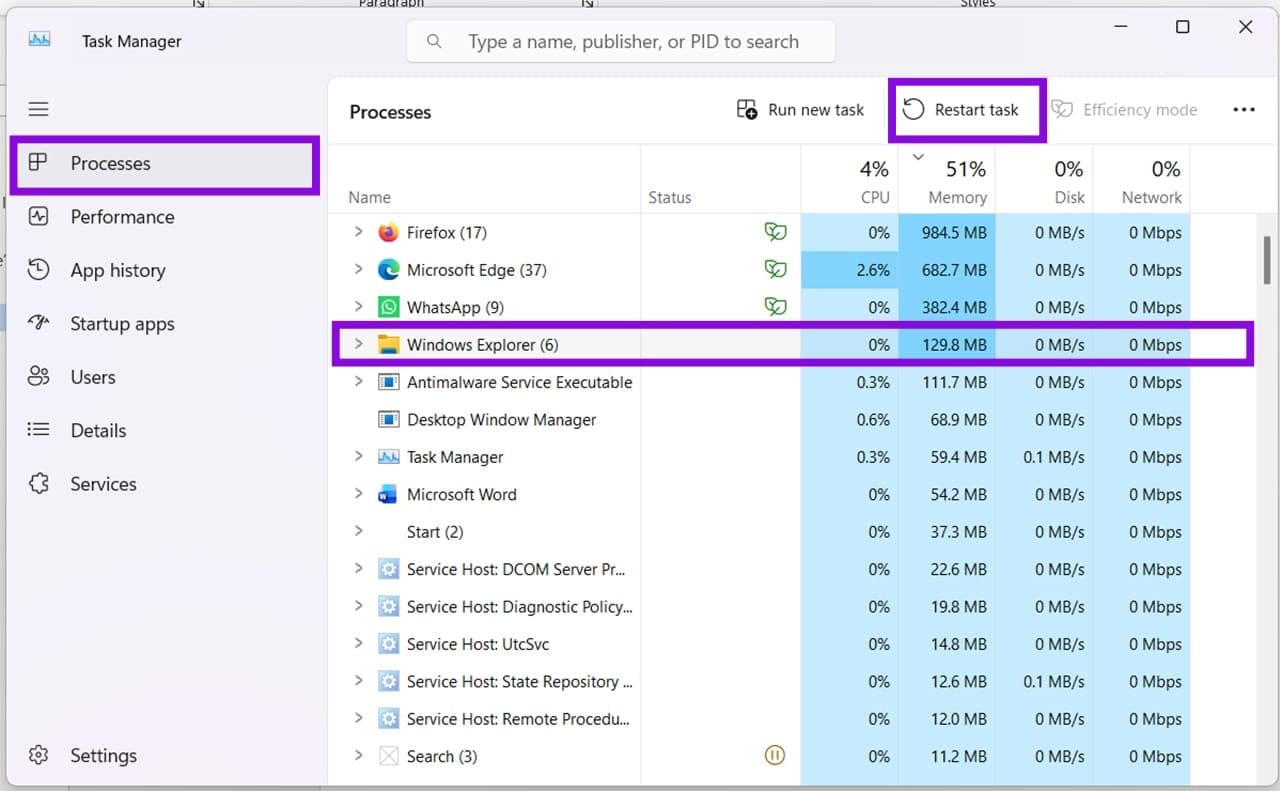This screenshot has height=791, width=1280.
Task: Click the search box for name, publisher, PID
Action: click(x=621, y=42)
